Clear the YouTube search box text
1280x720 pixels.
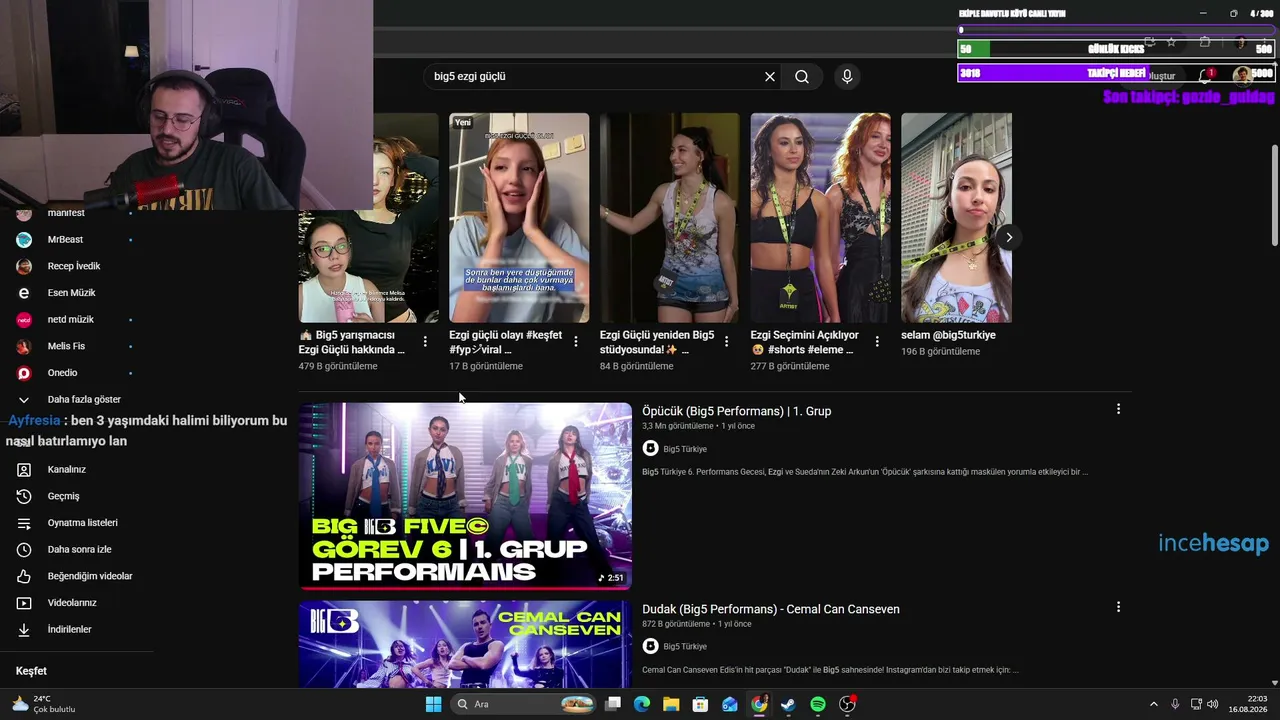[770, 77]
